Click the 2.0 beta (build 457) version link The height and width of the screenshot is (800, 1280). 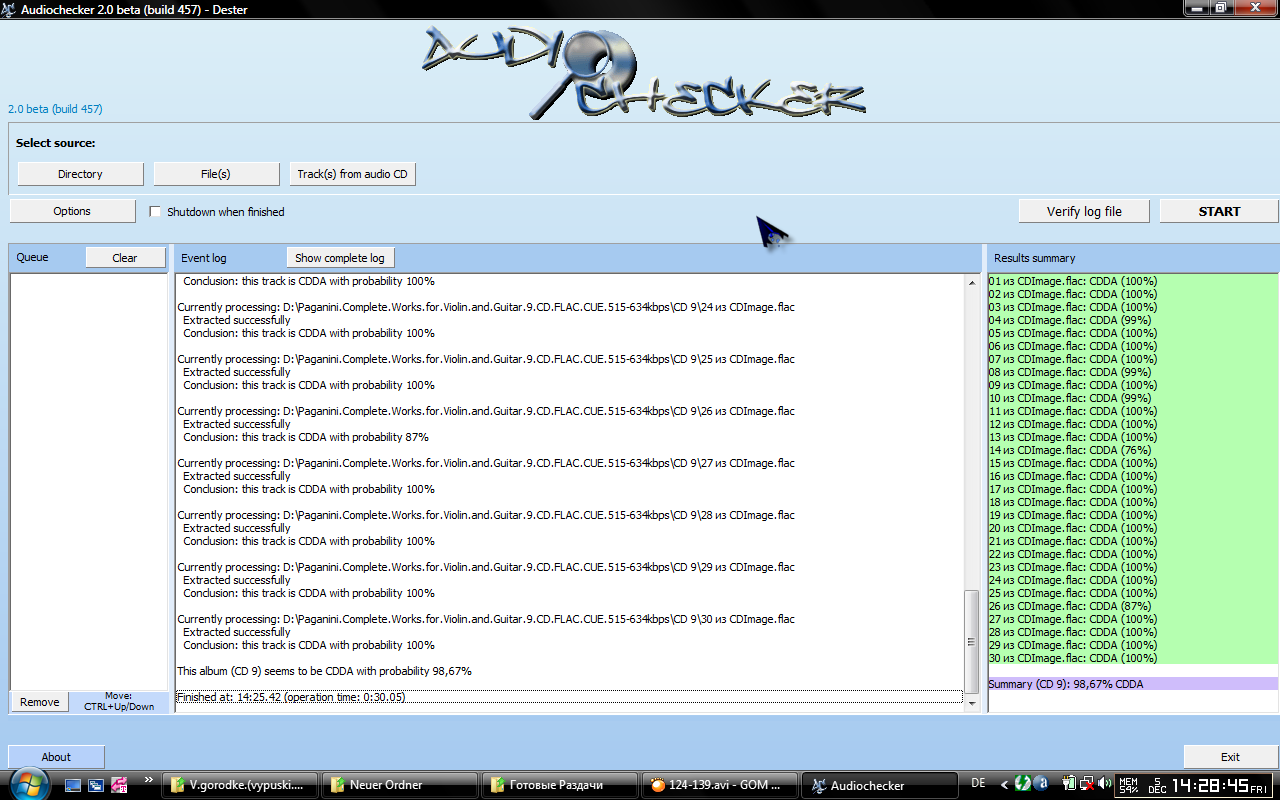pos(55,109)
